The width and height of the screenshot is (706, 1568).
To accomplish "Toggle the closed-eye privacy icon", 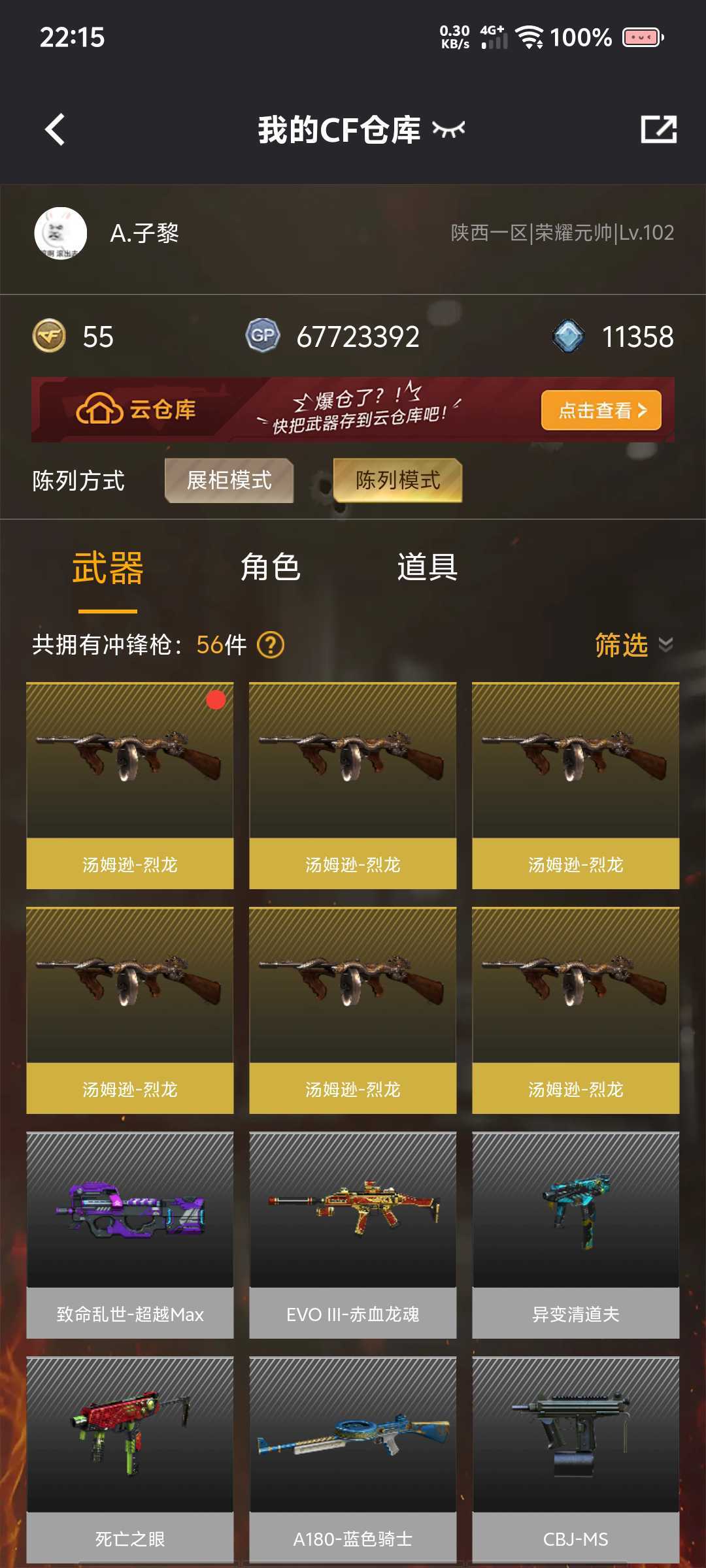I will 448,130.
